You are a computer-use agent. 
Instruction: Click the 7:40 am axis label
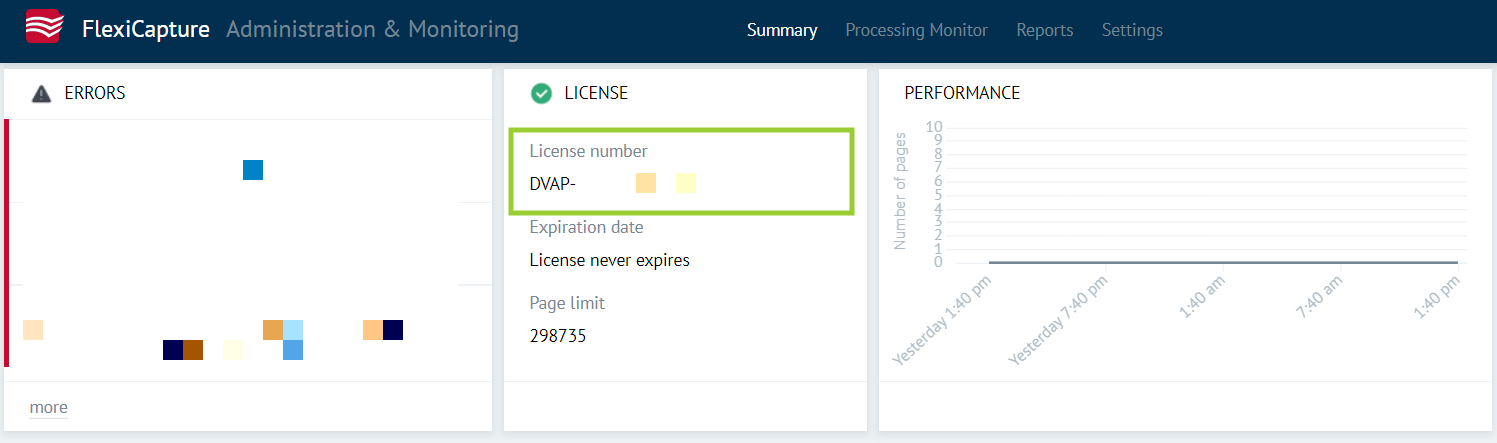[x=1318, y=298]
